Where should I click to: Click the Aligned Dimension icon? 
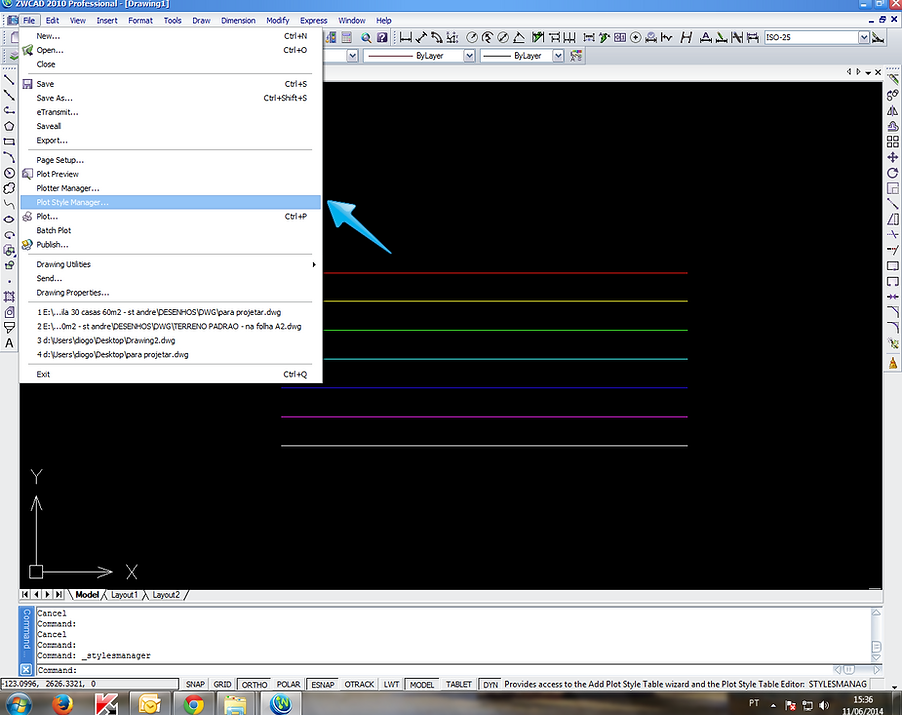pos(421,37)
